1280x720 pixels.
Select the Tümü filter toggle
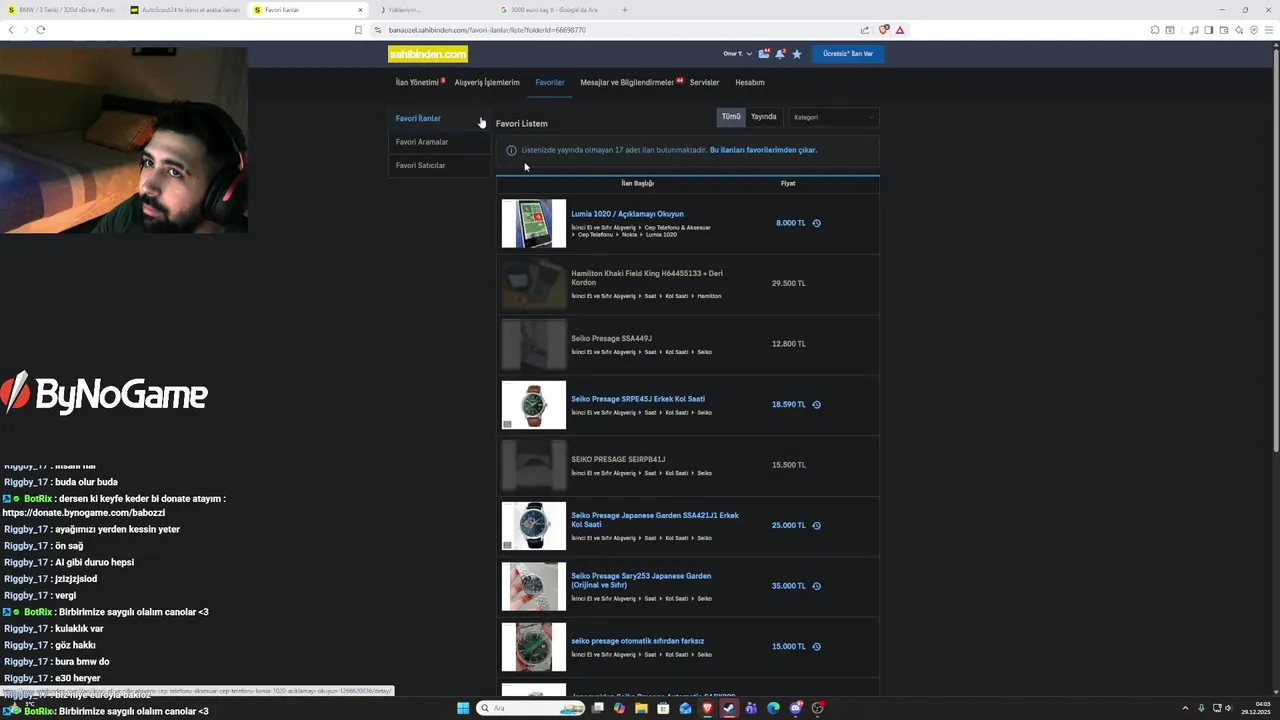point(731,117)
